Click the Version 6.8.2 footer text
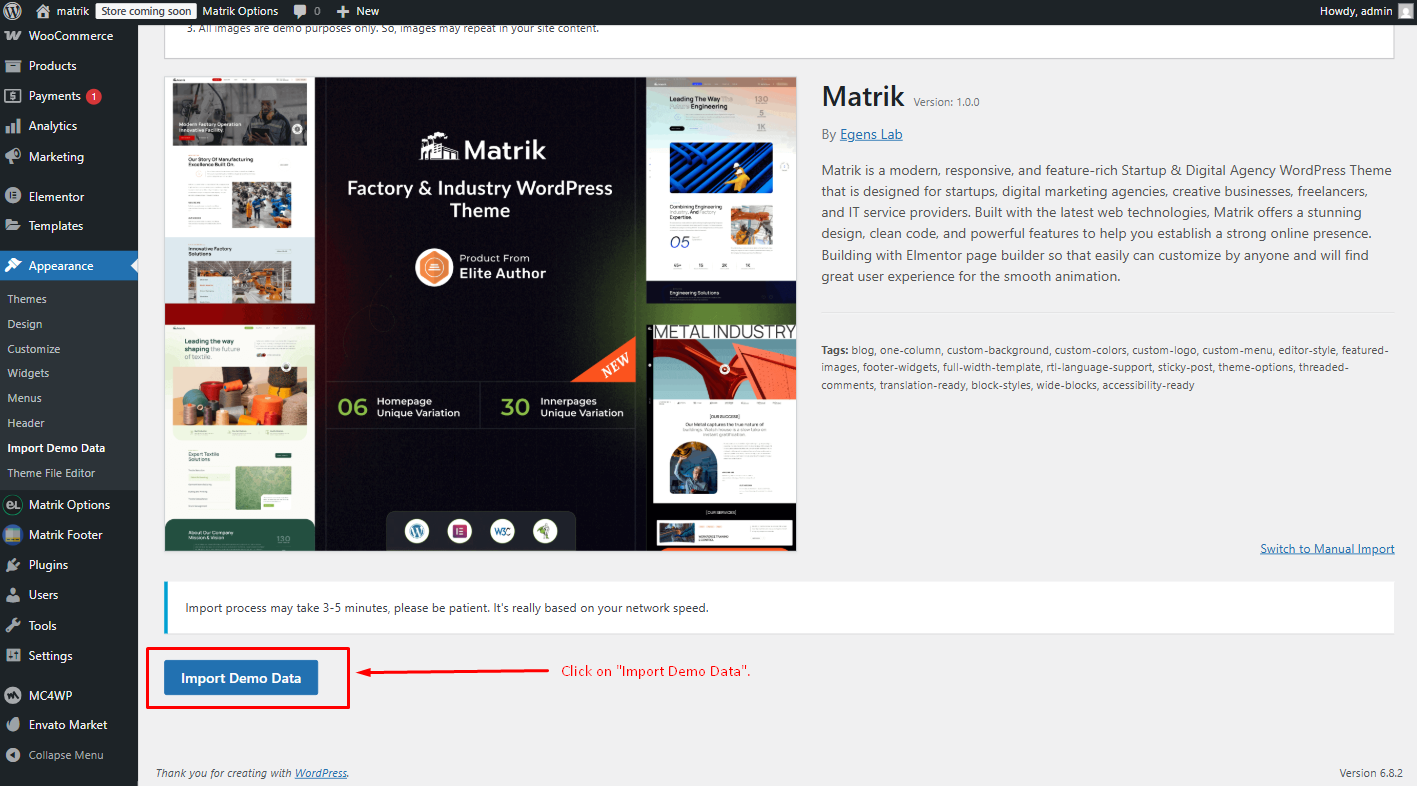 pyautogui.click(x=1371, y=773)
